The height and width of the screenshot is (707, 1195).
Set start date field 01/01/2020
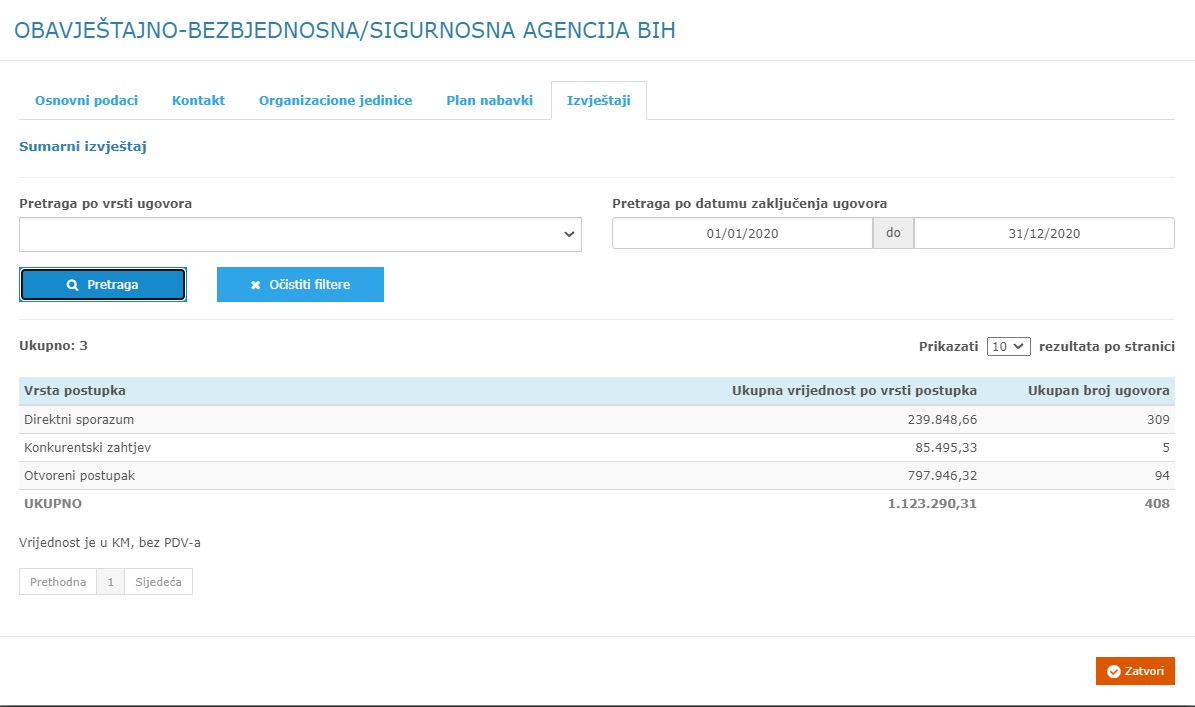click(x=742, y=233)
